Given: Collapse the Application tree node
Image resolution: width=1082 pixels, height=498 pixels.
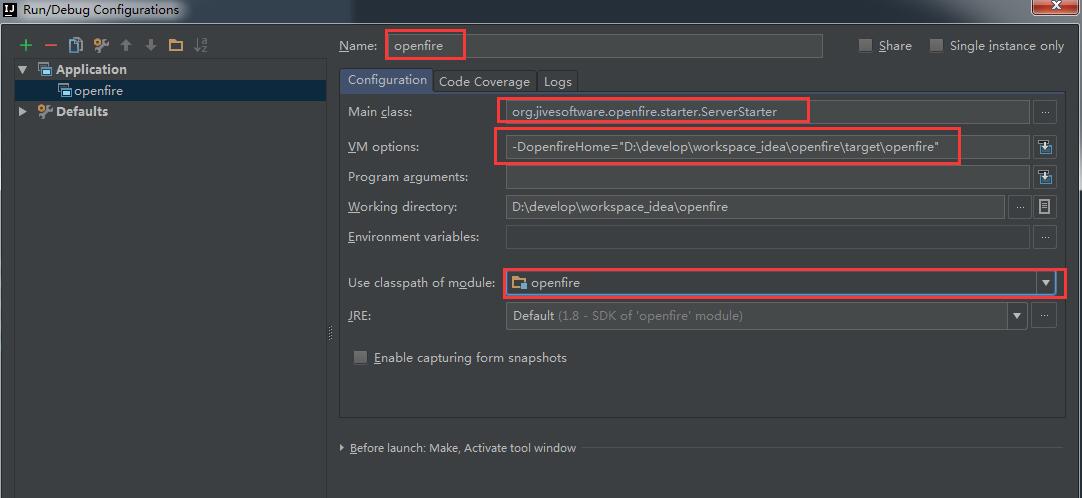Looking at the screenshot, I should click(x=23, y=70).
